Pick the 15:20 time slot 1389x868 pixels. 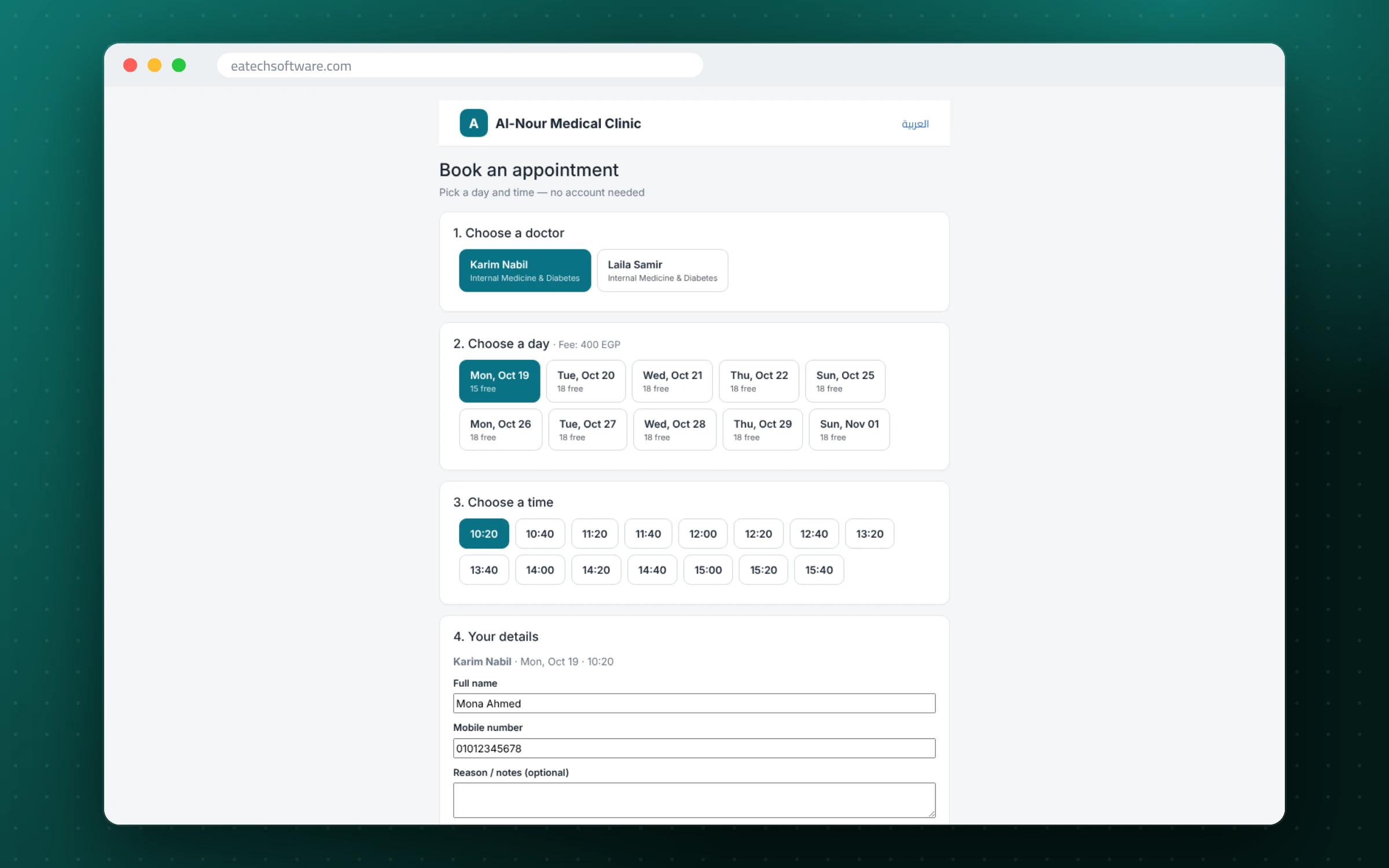(x=763, y=570)
